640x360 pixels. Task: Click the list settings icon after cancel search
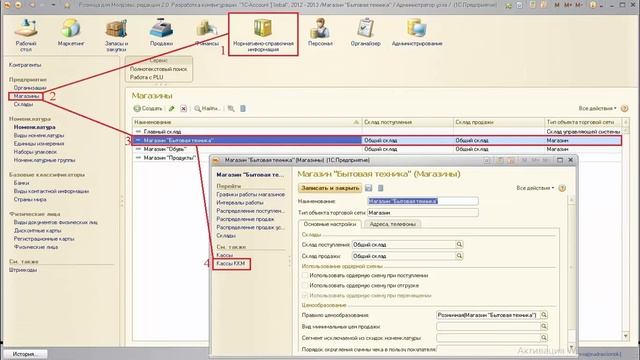[x=243, y=109]
